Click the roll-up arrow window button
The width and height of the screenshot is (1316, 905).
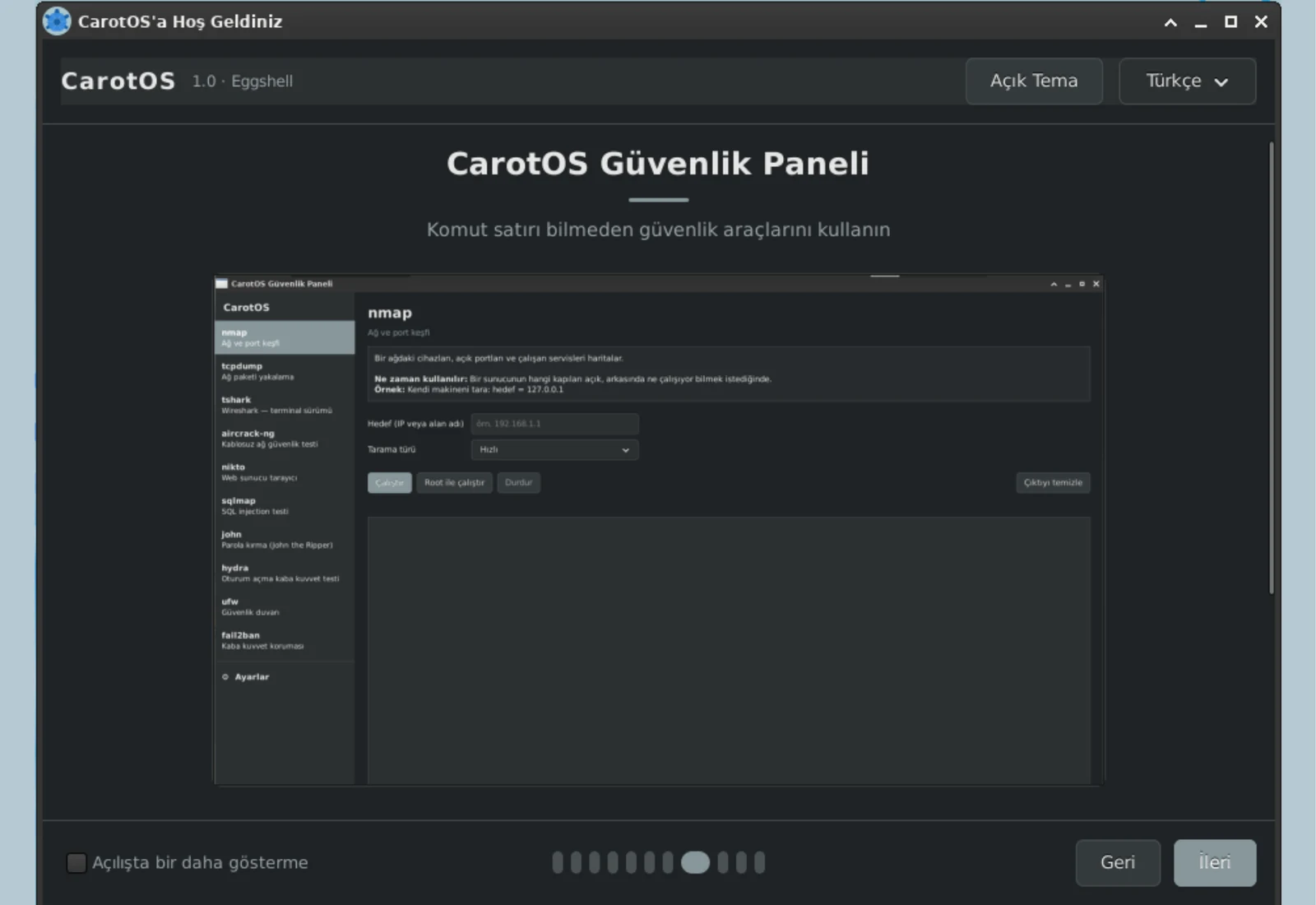pos(1170,22)
